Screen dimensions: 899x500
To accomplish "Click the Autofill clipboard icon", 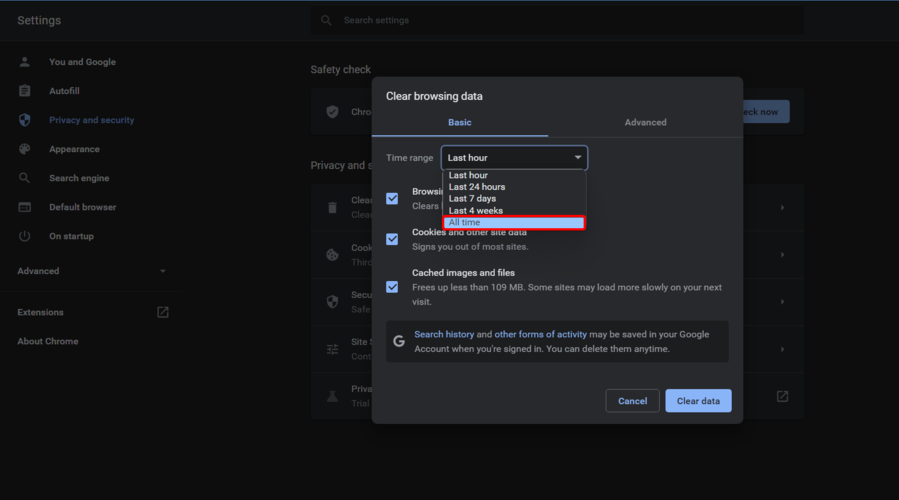I will 25,91.
